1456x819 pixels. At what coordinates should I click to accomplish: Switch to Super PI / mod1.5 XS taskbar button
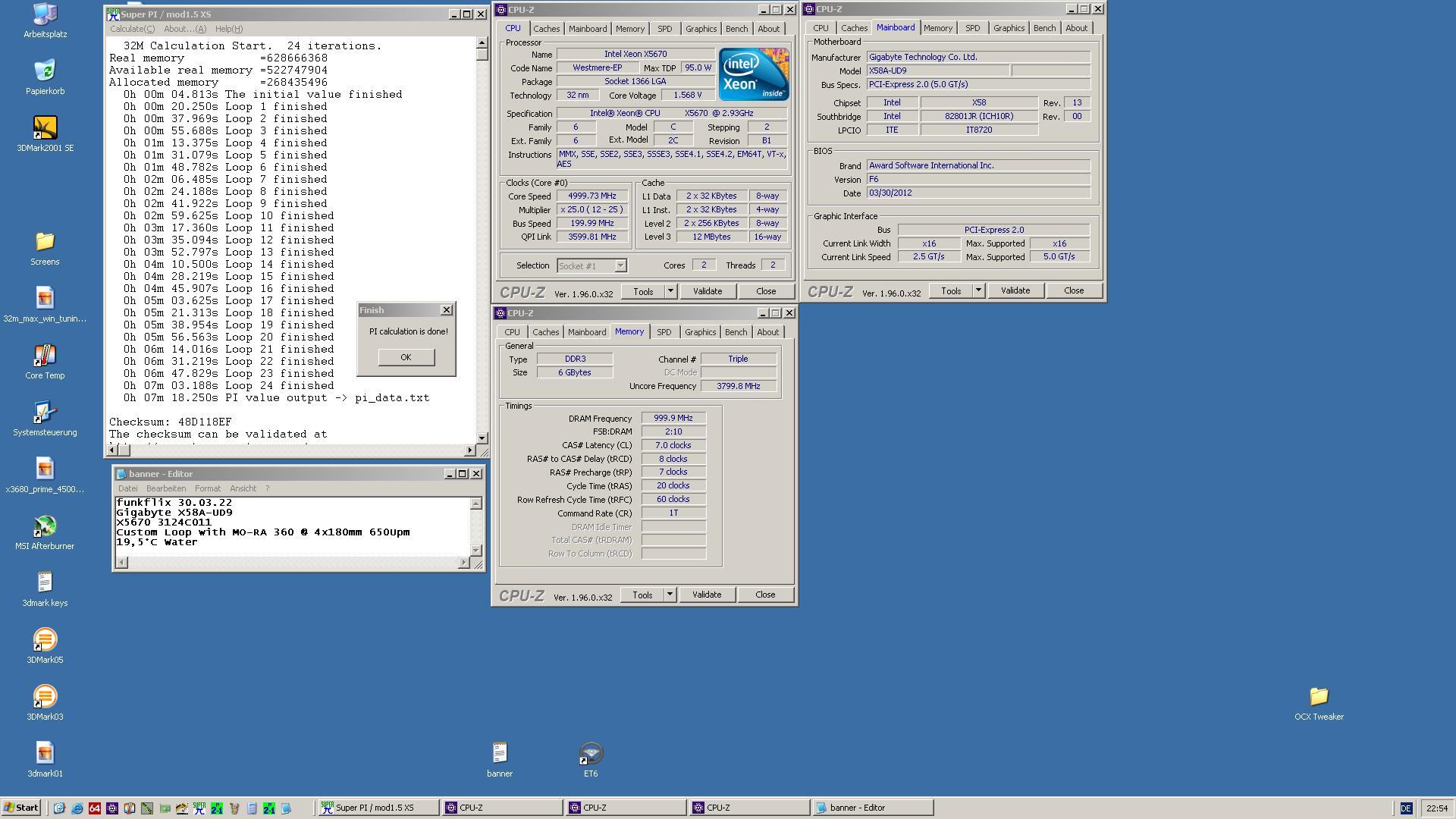pyautogui.click(x=378, y=808)
